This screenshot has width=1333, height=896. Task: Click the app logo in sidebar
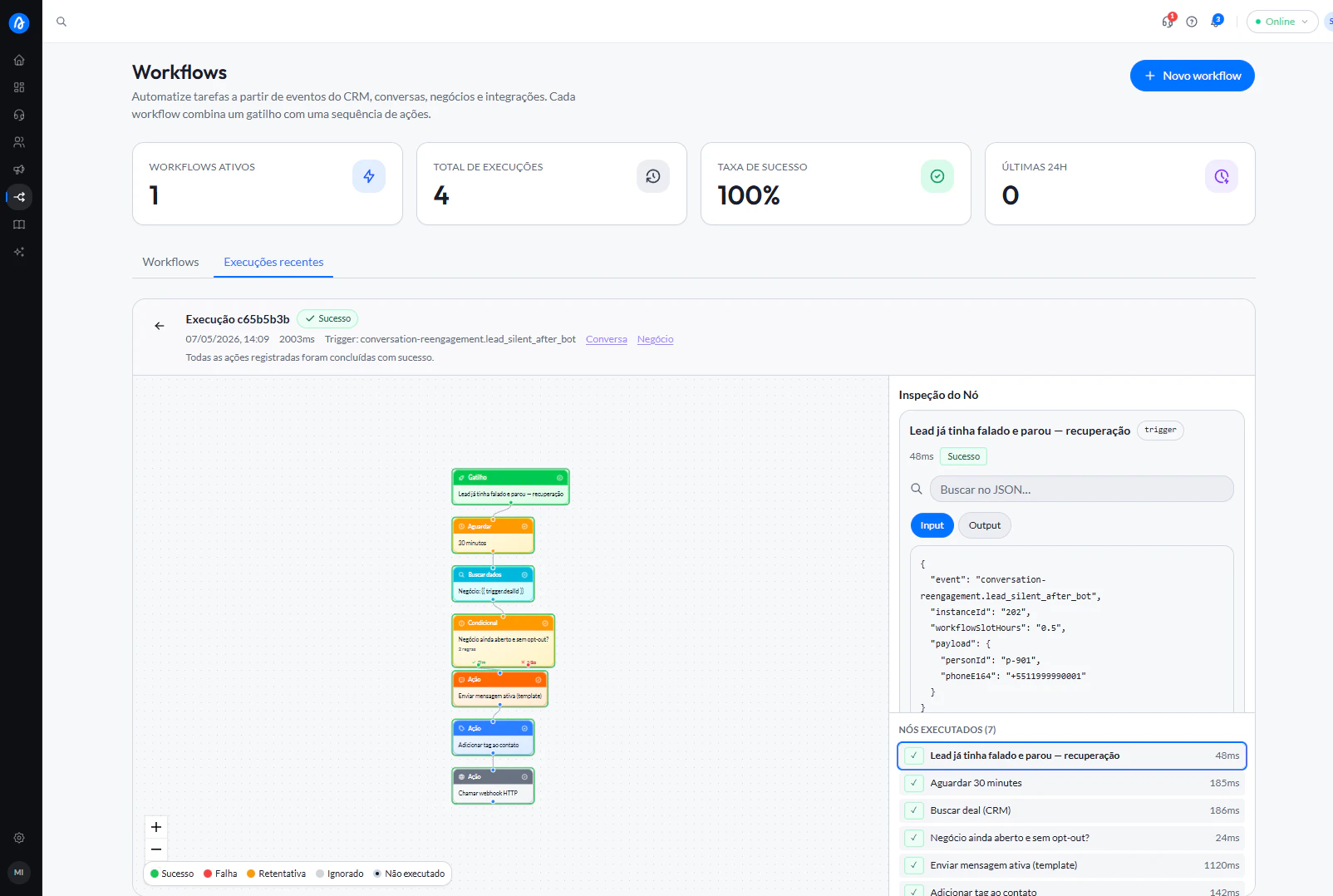pos(19,23)
